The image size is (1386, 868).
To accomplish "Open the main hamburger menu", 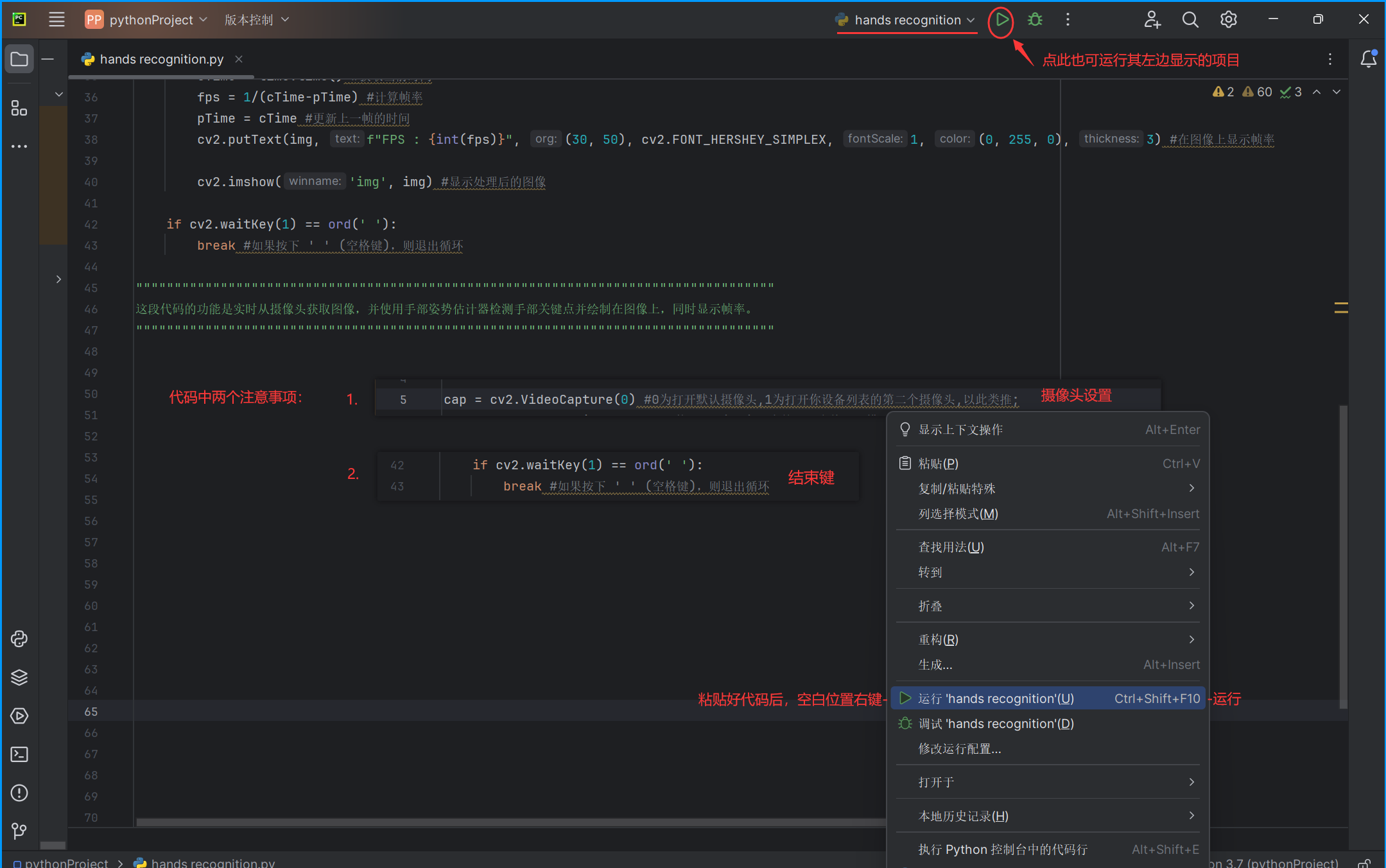I will (x=56, y=20).
